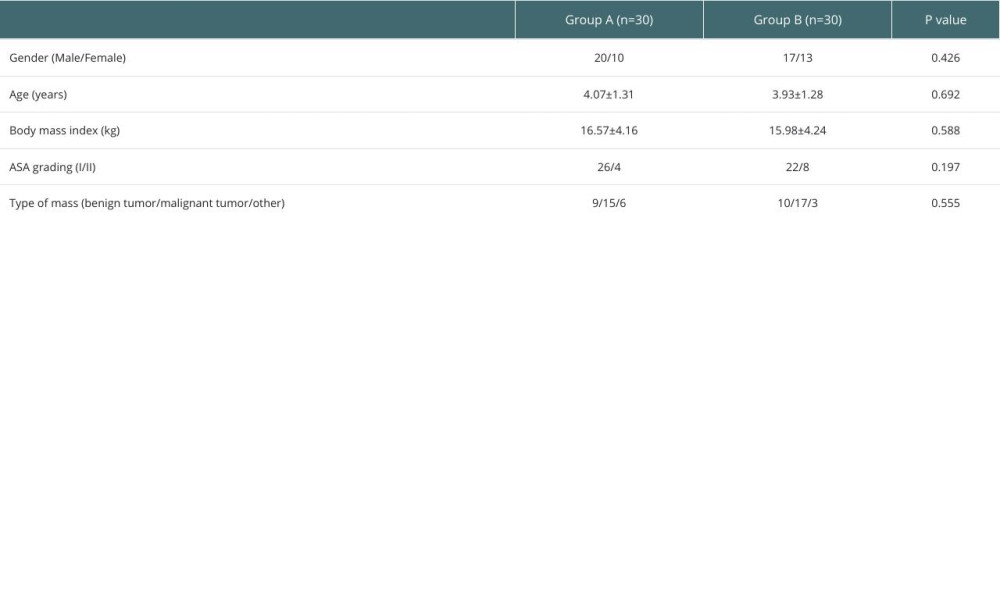
Task: Select the age value 4.07±1.31
Action: pyautogui.click(x=609, y=94)
